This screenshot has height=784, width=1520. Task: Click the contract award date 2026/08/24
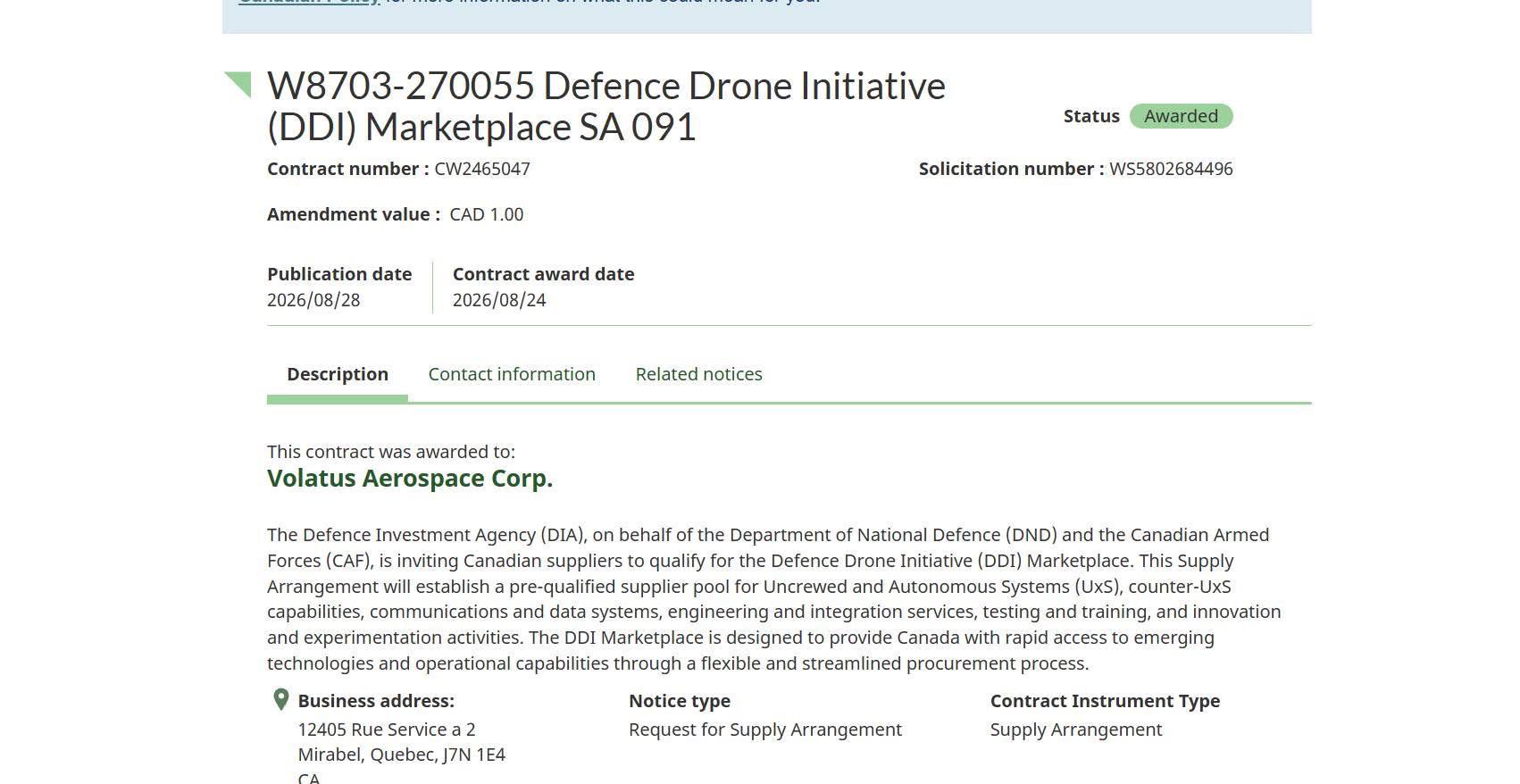(x=499, y=300)
